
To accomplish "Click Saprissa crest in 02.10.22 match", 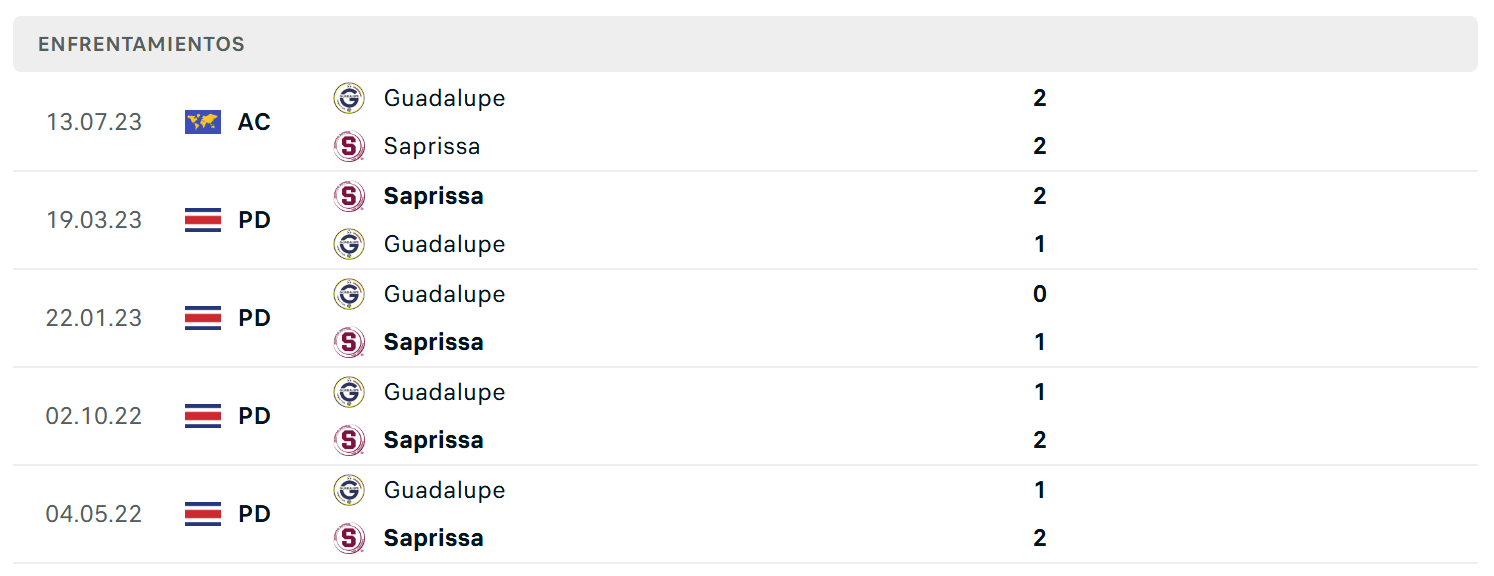I will coord(349,440).
